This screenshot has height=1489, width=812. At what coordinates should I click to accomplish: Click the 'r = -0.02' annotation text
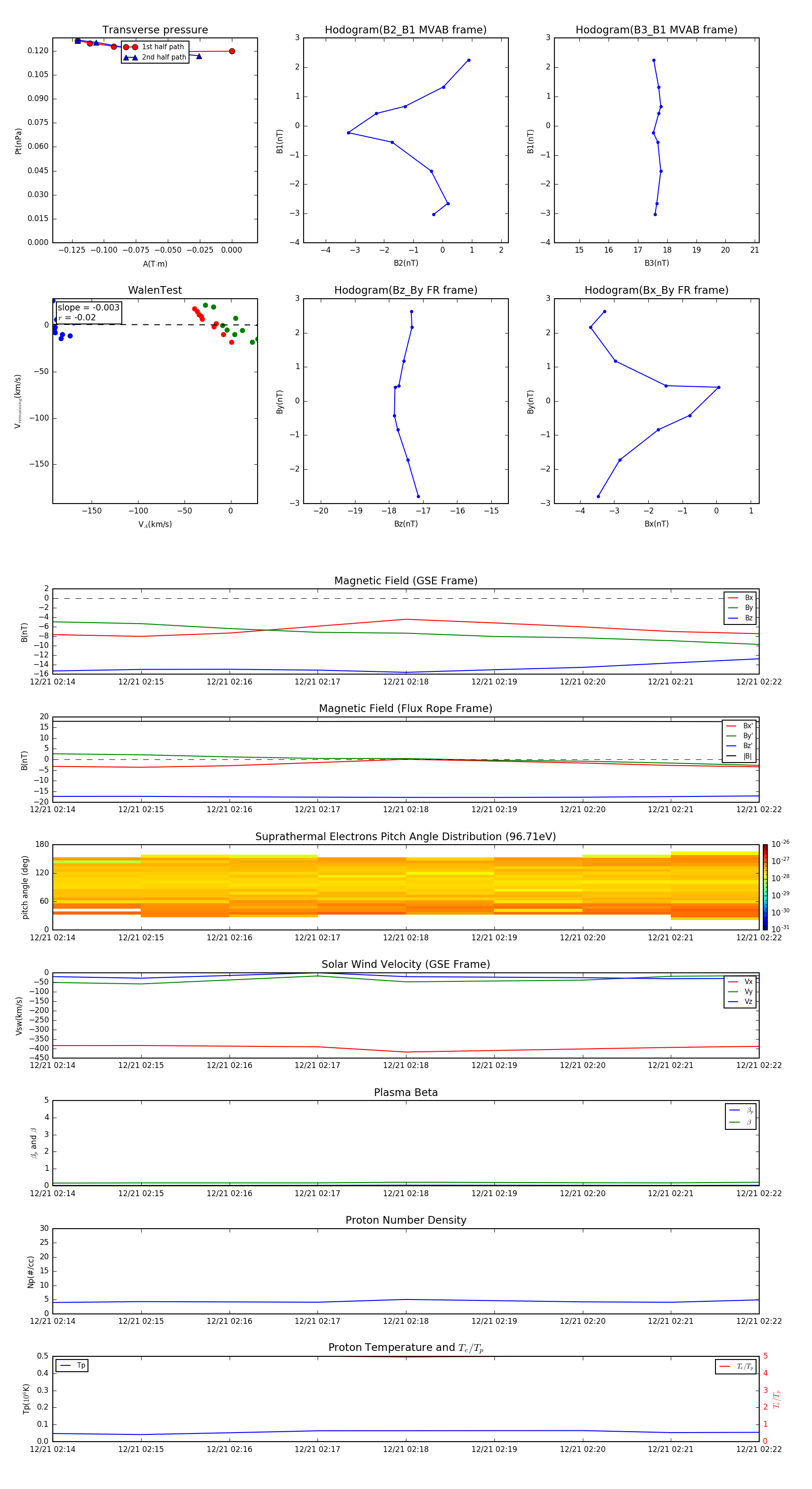pos(77,317)
